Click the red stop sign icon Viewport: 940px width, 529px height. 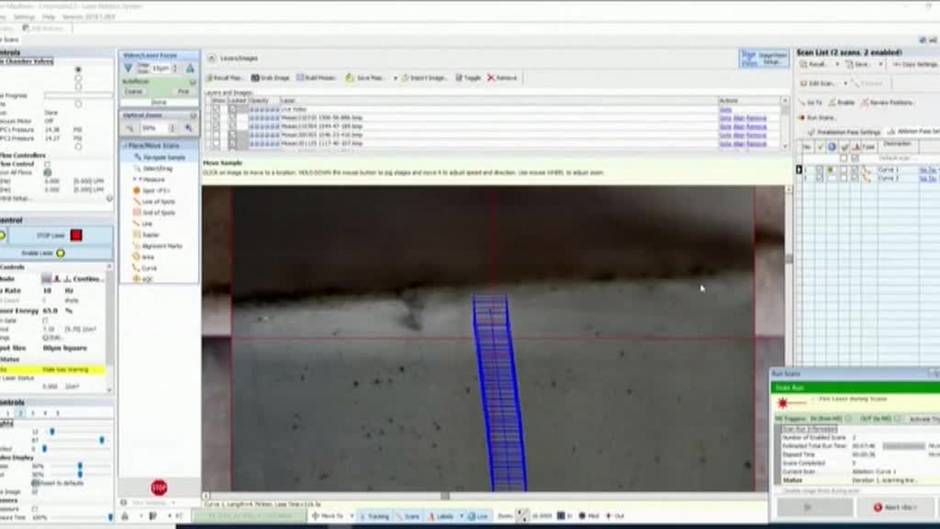(159, 488)
